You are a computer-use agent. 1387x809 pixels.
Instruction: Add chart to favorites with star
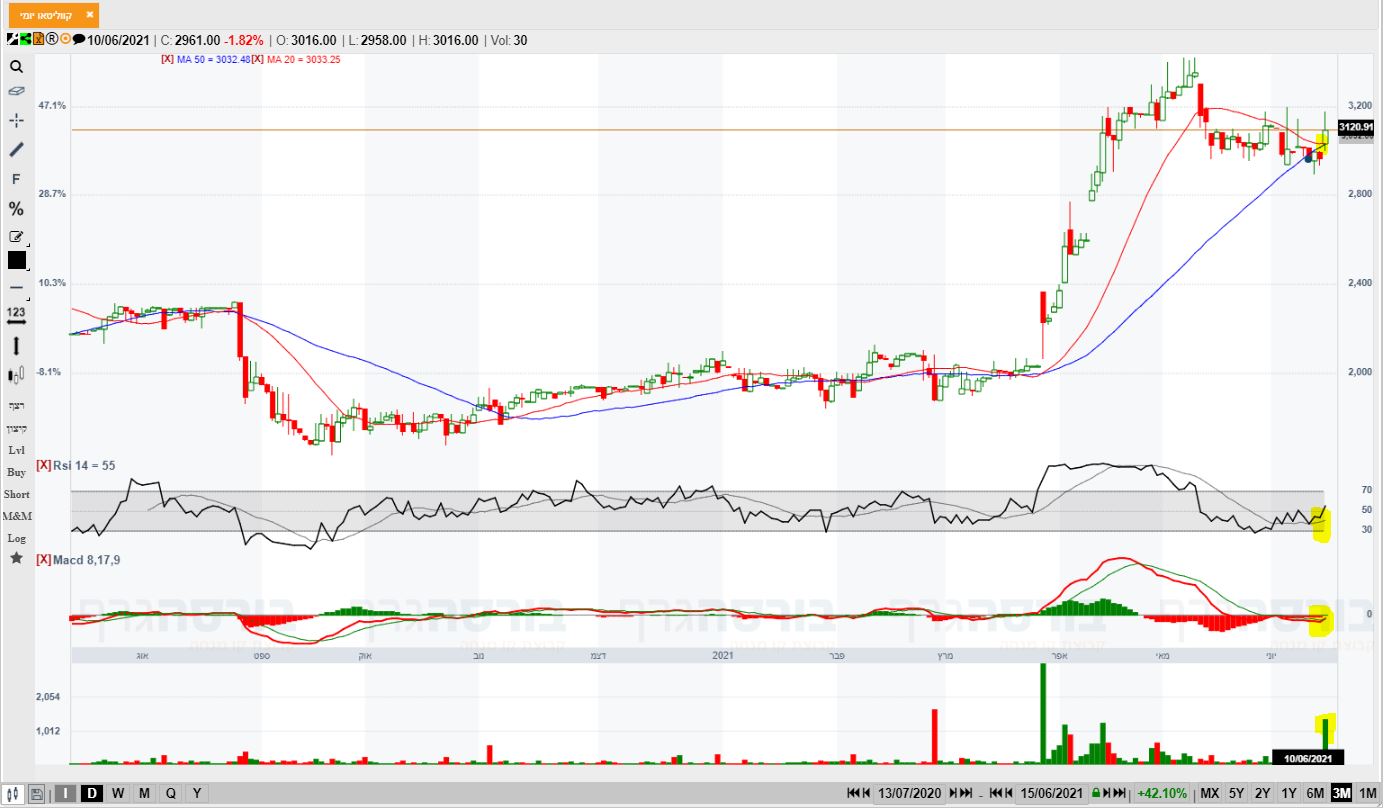click(x=16, y=558)
